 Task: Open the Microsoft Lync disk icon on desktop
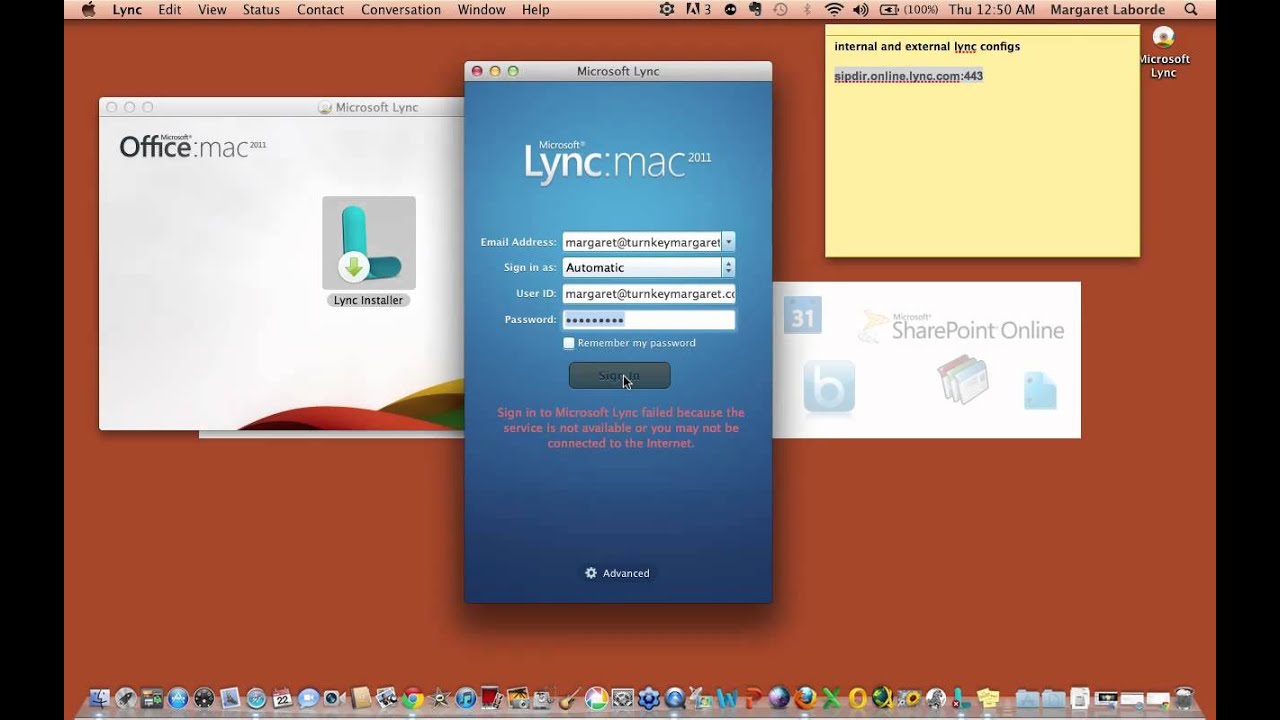pyautogui.click(x=1163, y=38)
